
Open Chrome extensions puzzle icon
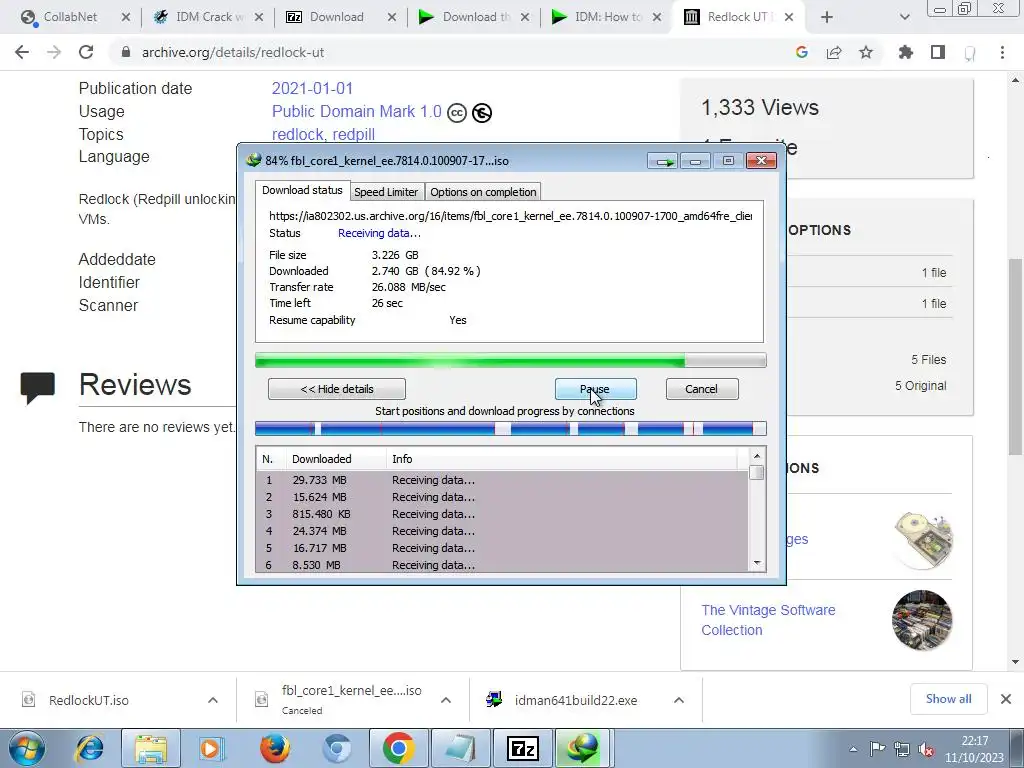coord(906,52)
